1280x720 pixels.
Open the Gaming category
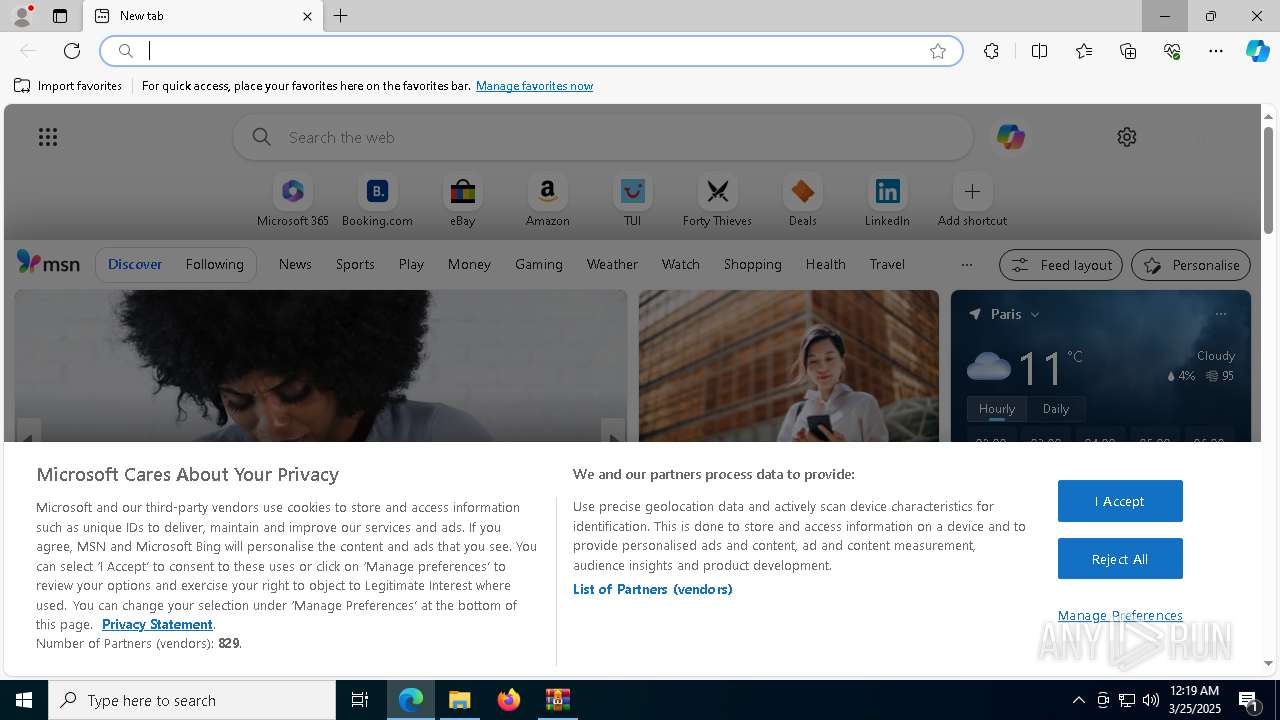tap(539, 264)
